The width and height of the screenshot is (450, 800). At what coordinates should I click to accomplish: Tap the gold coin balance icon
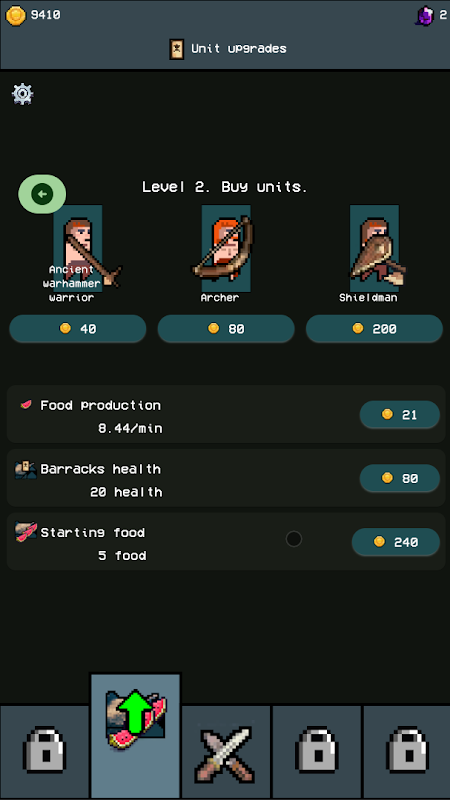pyautogui.click(x=16, y=15)
